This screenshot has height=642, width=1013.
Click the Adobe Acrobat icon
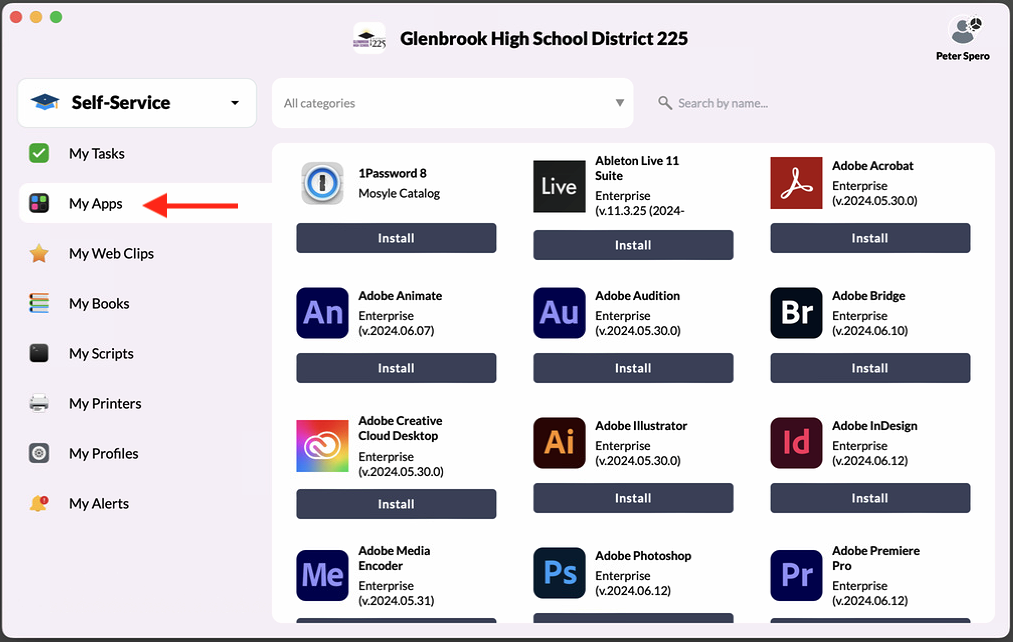(796, 183)
